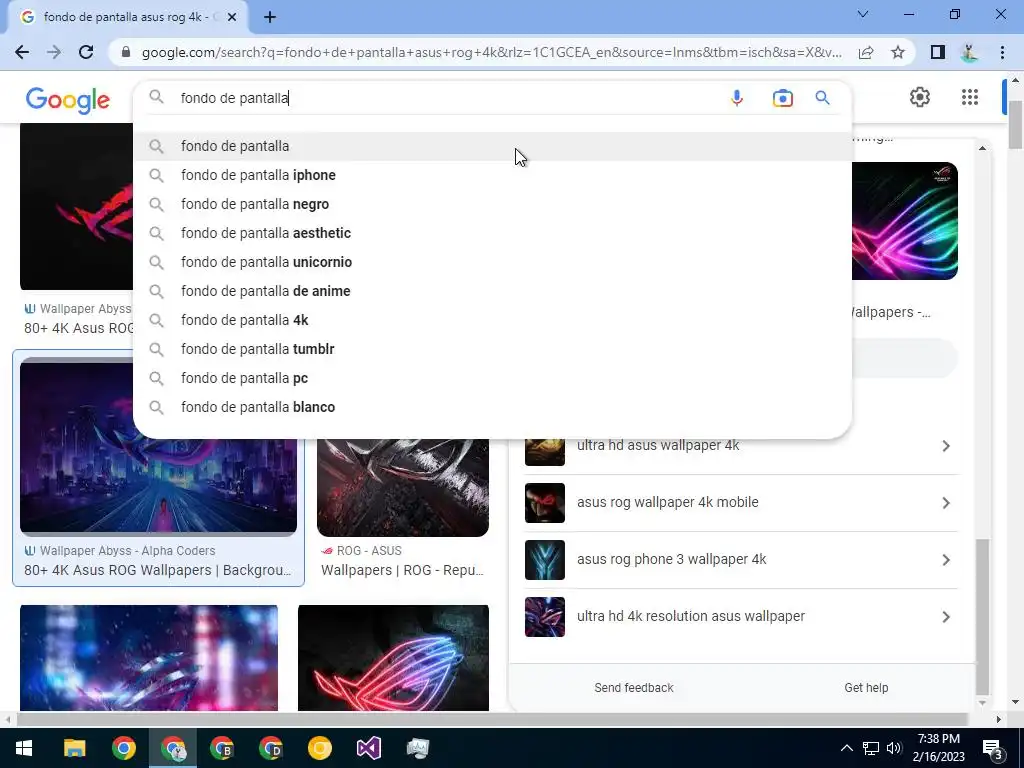
Task: Click the Google logo
Action: click(68, 100)
